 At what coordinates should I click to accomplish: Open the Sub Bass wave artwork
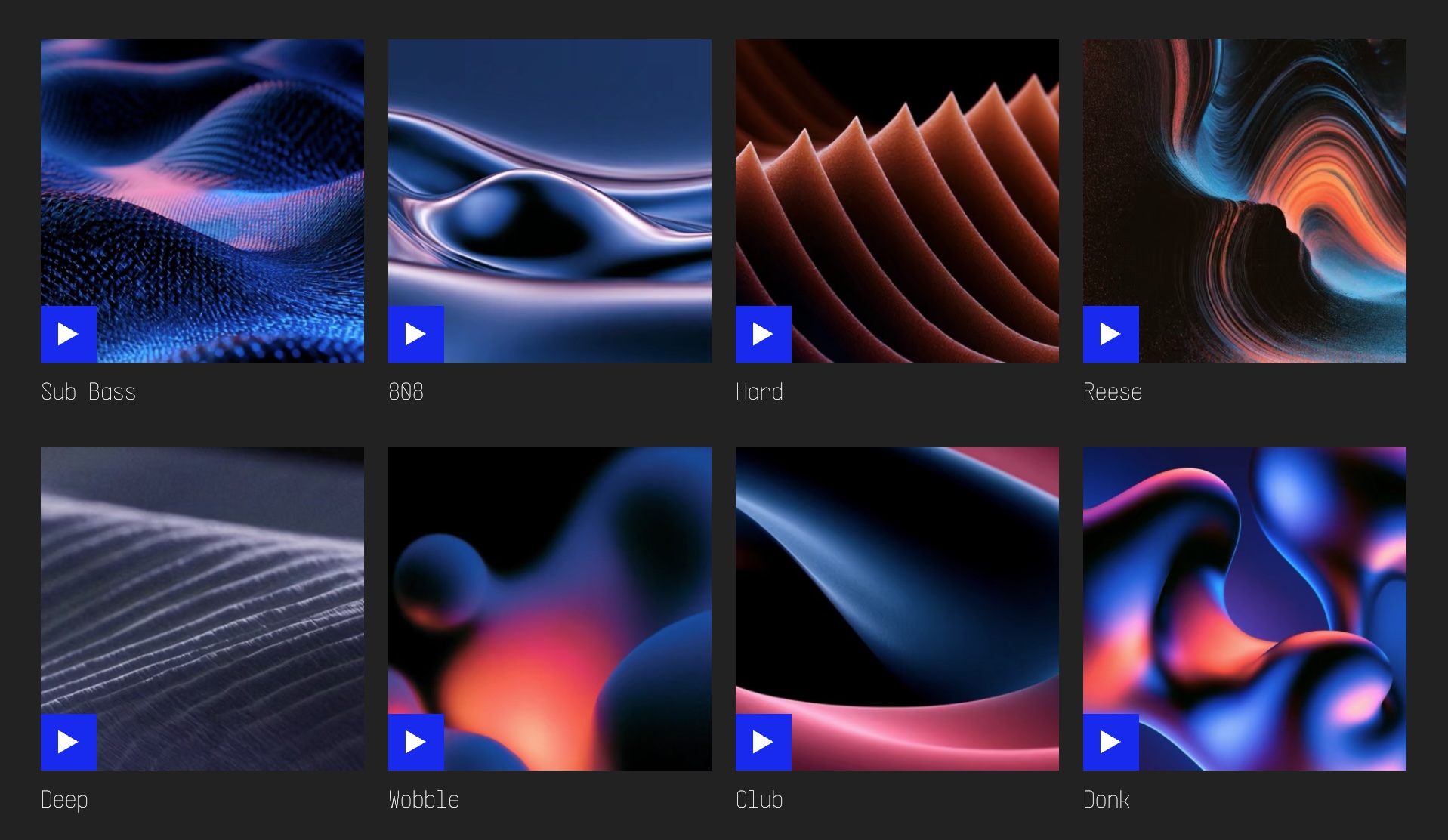click(x=202, y=201)
